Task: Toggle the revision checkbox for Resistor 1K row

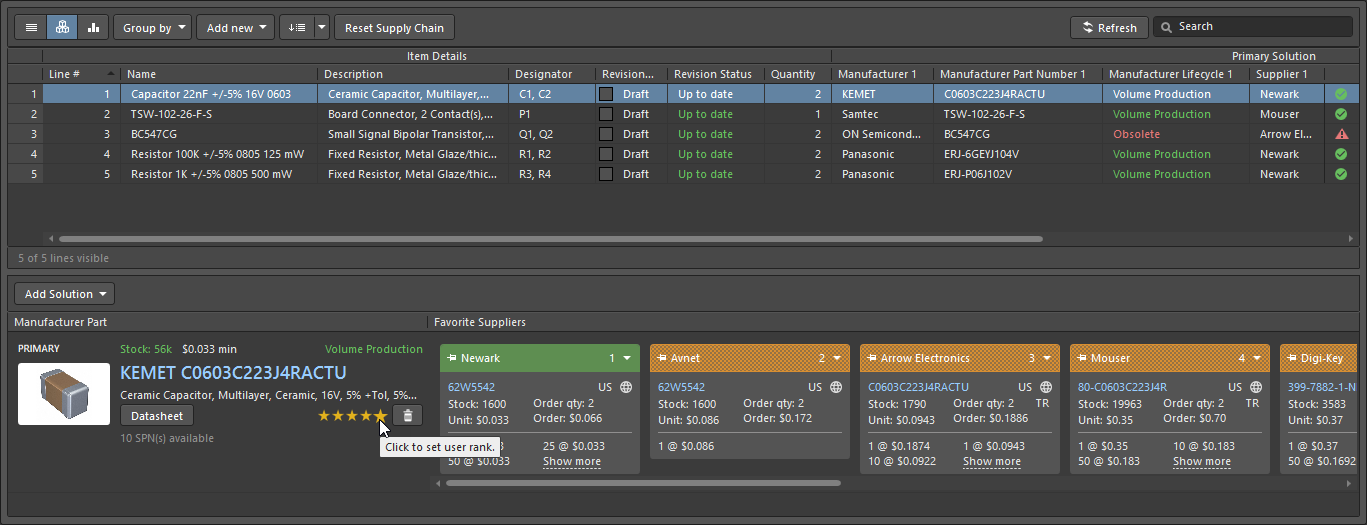Action: pyautogui.click(x=606, y=174)
